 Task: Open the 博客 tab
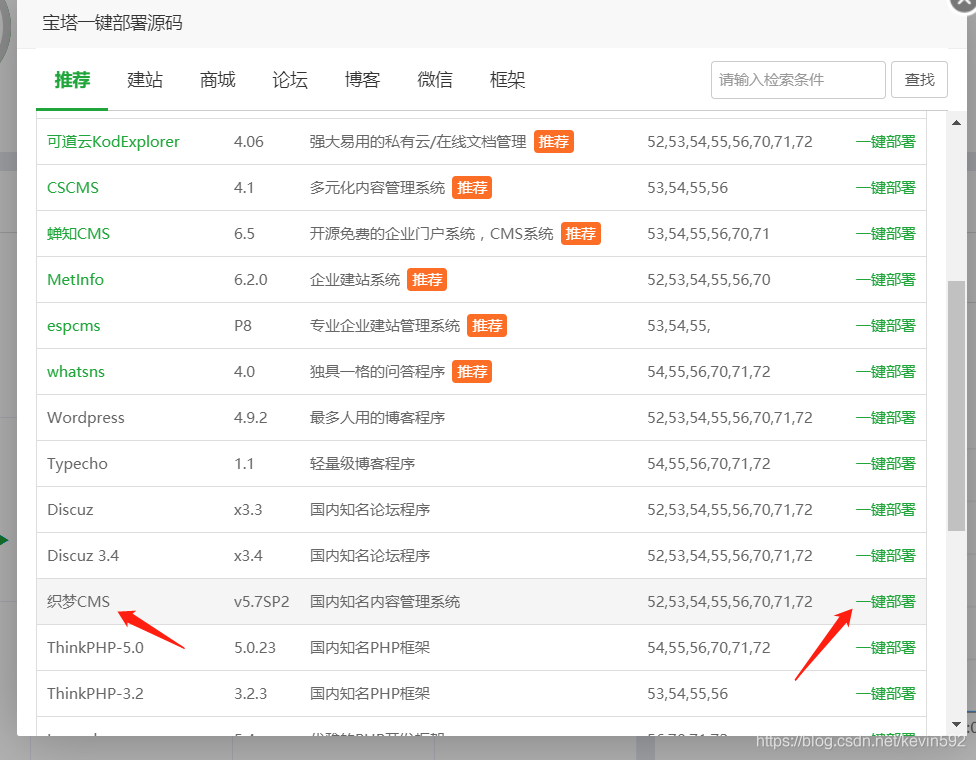click(363, 80)
